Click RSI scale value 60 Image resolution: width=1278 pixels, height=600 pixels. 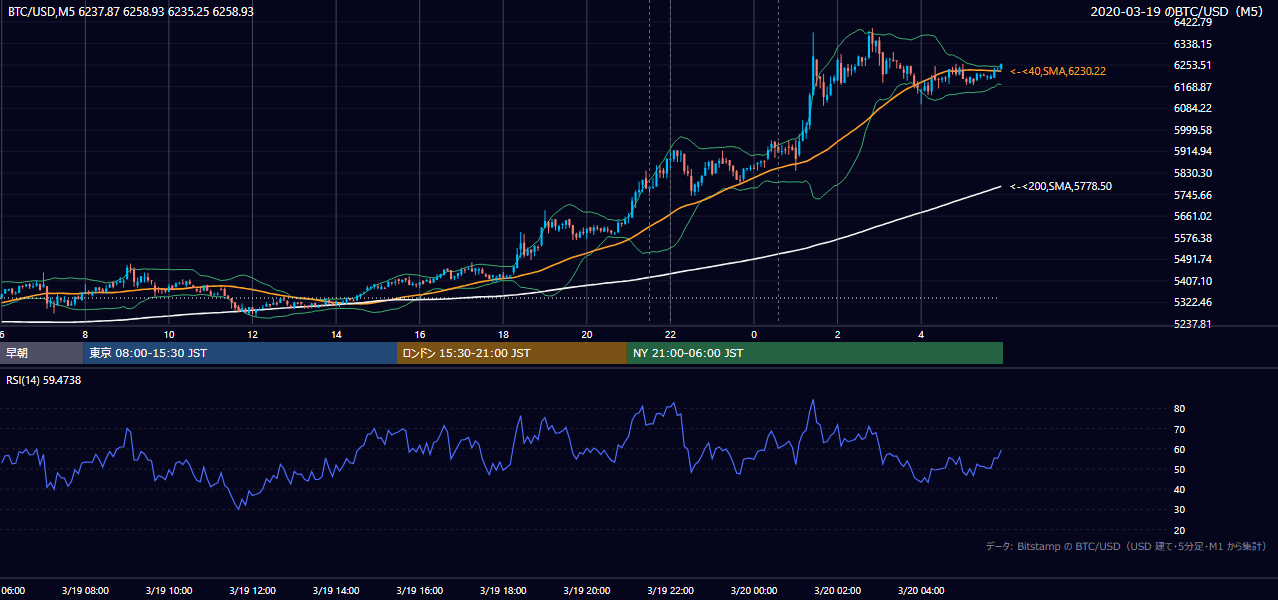(1179, 449)
